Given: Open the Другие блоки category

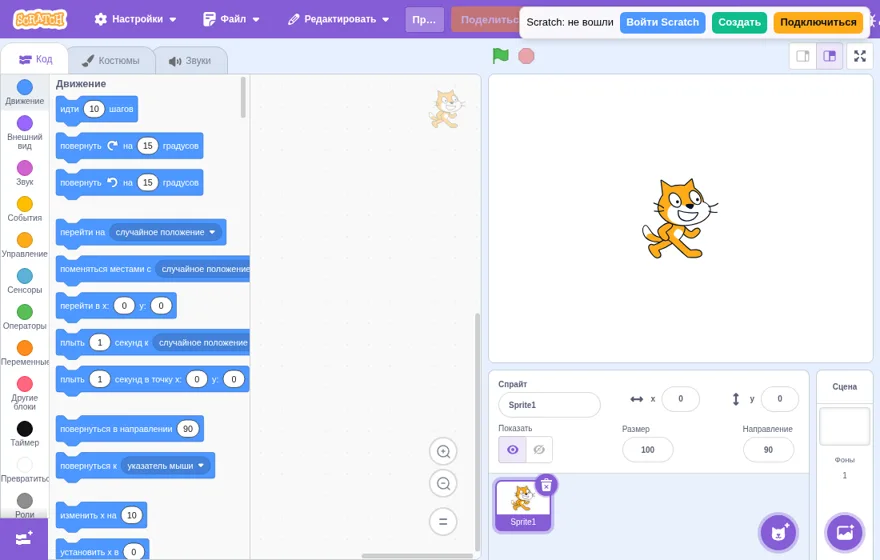Looking at the screenshot, I should coord(25,393).
